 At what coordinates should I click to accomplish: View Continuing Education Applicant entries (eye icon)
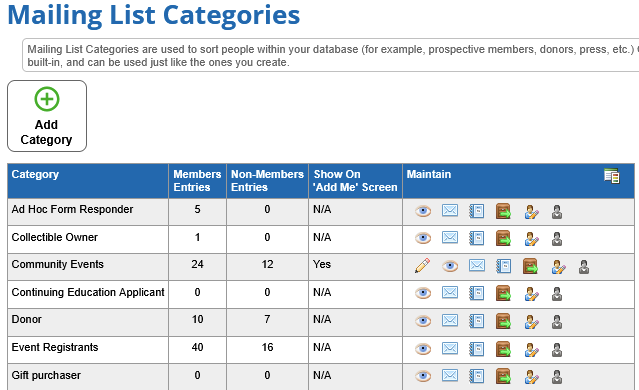[x=423, y=293]
